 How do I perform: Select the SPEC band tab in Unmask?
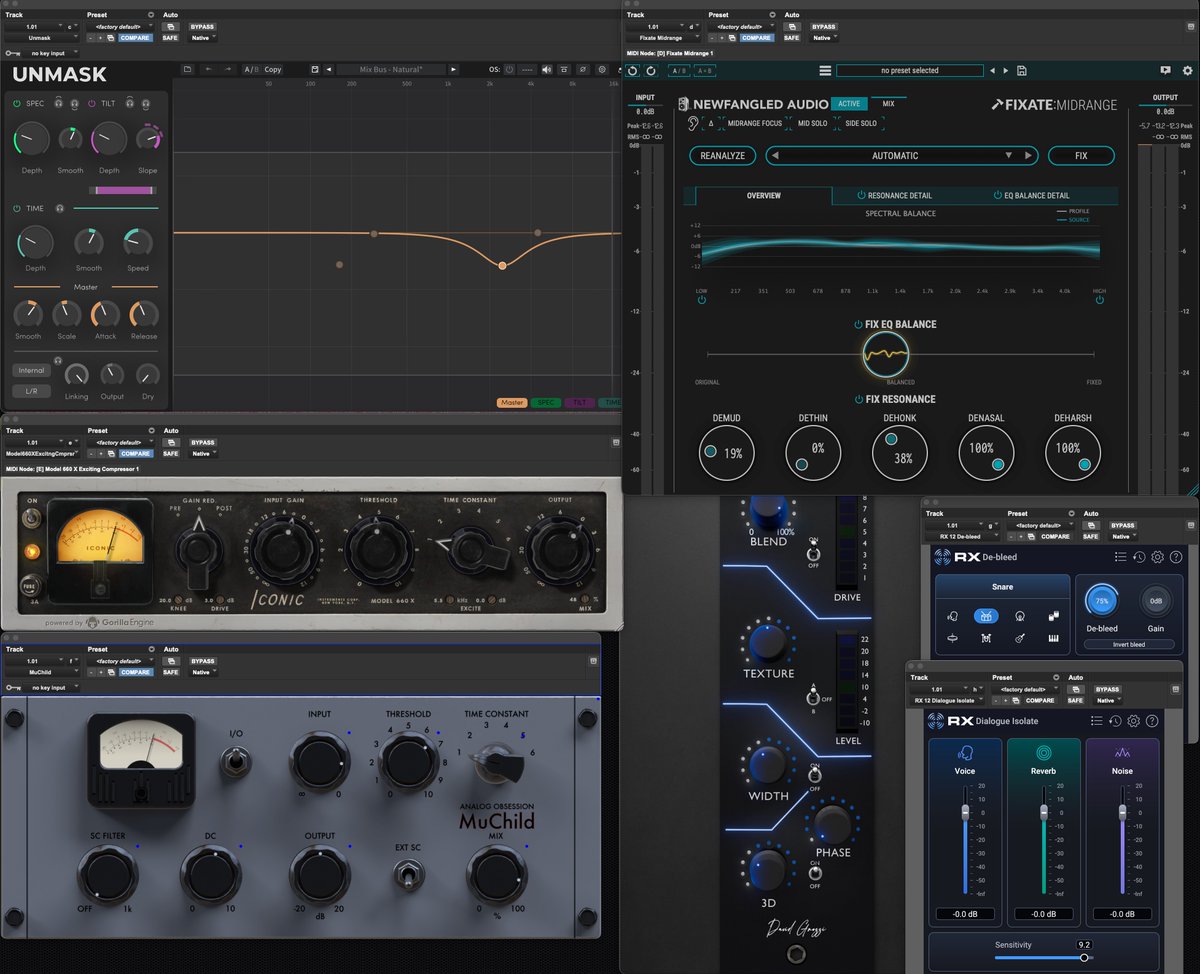pyautogui.click(x=545, y=403)
